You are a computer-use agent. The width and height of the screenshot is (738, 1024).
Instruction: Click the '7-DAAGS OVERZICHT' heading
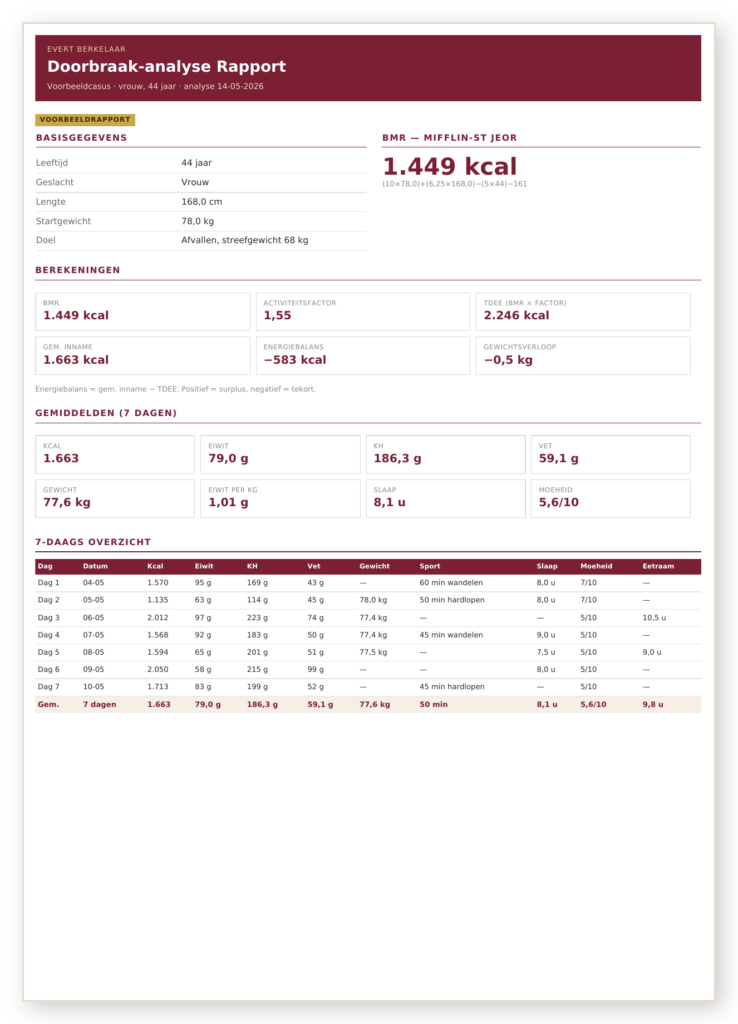(93, 542)
